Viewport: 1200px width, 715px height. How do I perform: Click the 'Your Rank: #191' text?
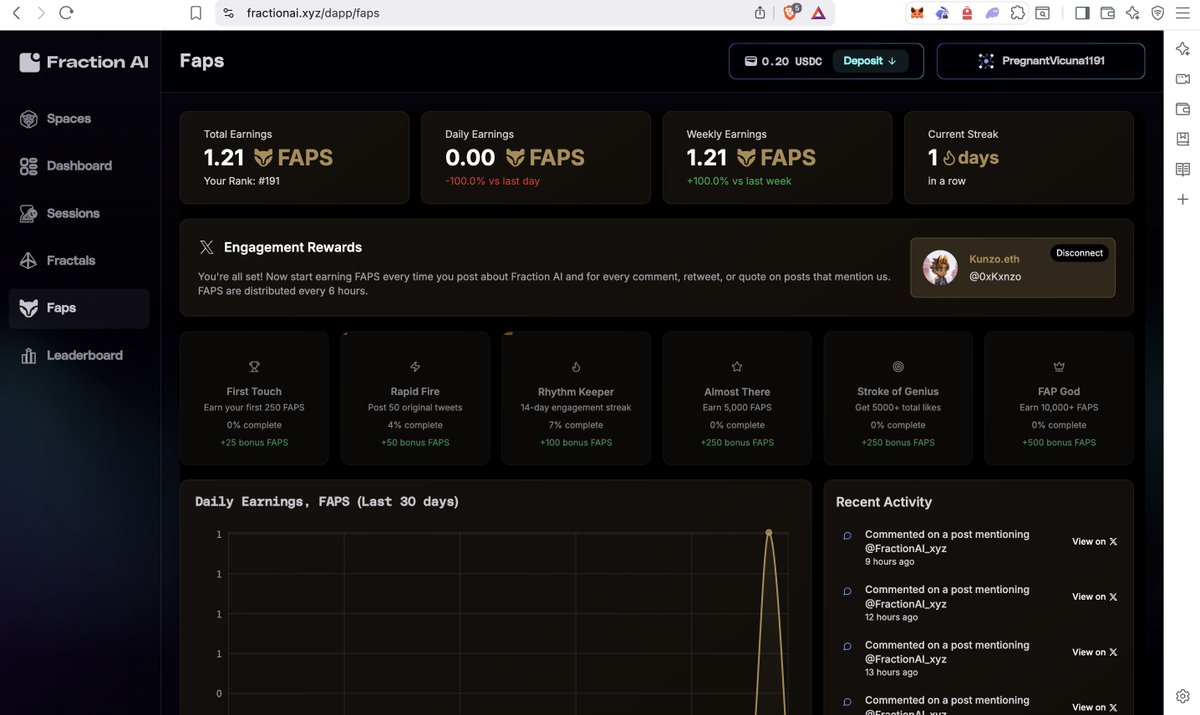pos(241,181)
